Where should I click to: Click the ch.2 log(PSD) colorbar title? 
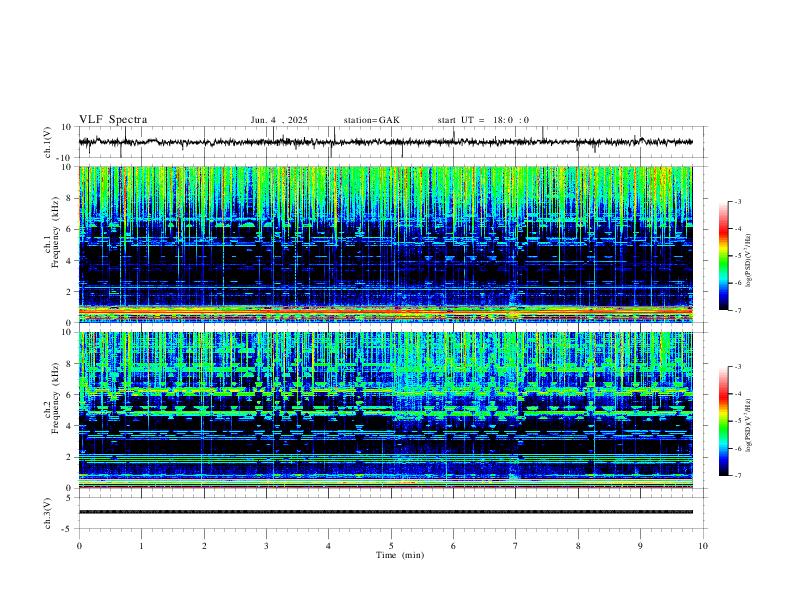[x=749, y=425]
